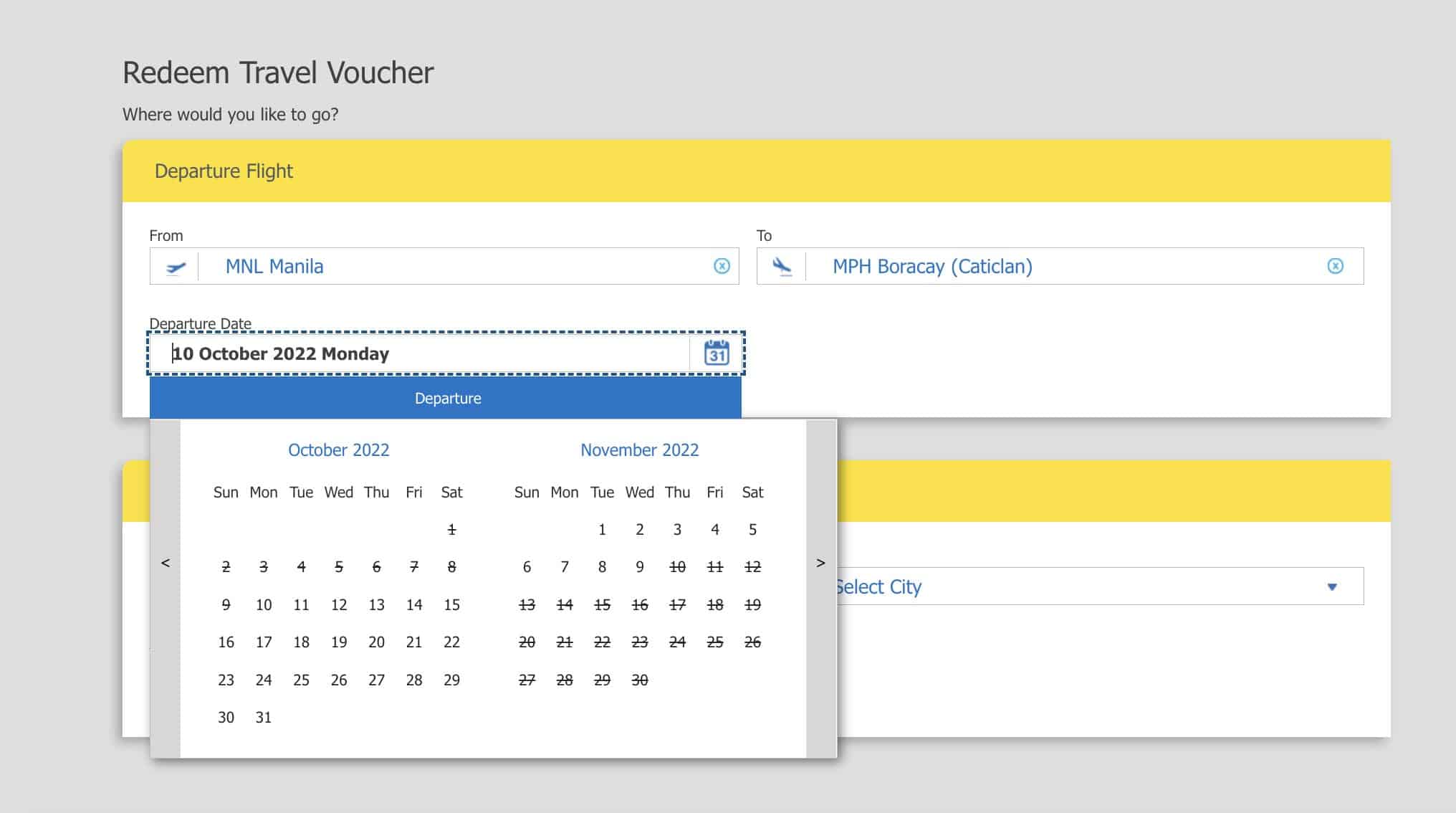The height and width of the screenshot is (813, 1456).
Task: Go to previous month in calendar
Action: [166, 563]
